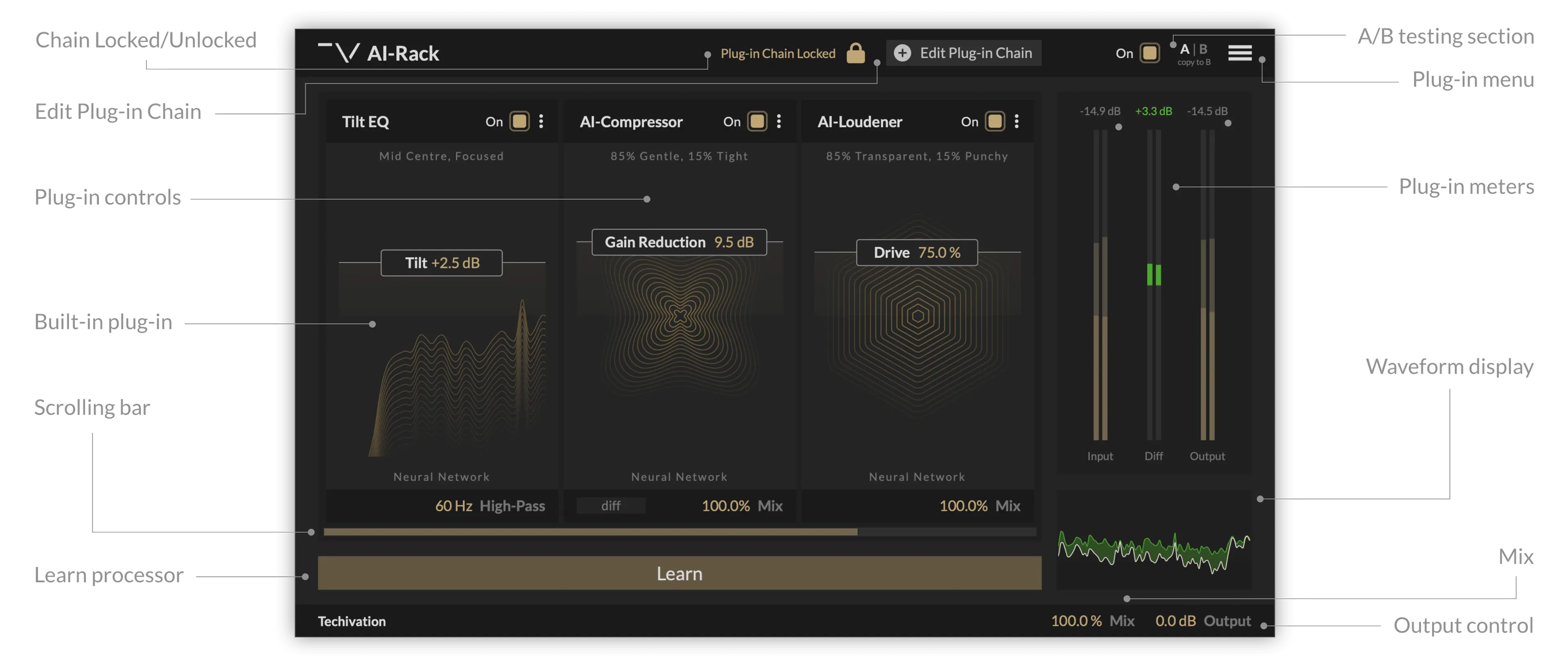Toggle the global On switch
1568x666 pixels.
(1149, 53)
